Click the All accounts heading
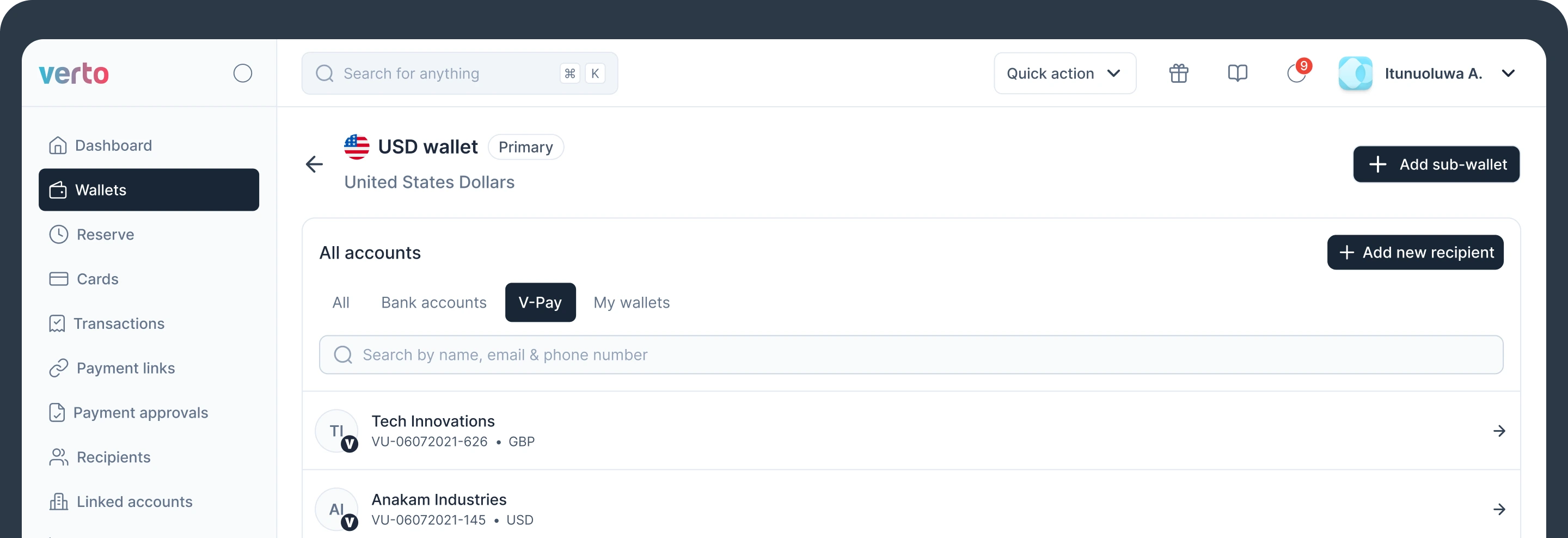Screen dimensions: 1568x538 tap(370, 253)
